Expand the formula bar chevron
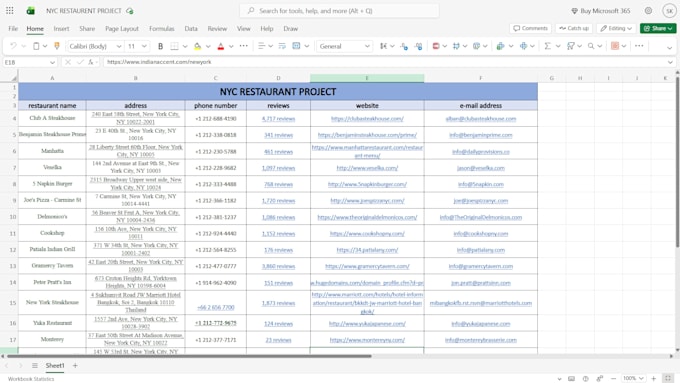Screen dimensions: 680x383 [670, 62]
